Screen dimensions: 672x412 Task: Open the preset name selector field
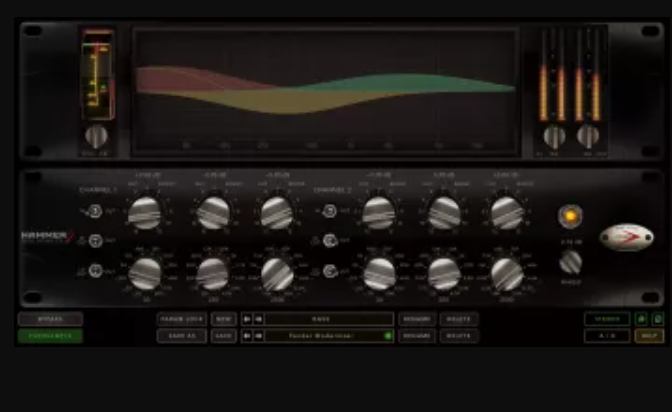click(x=329, y=336)
